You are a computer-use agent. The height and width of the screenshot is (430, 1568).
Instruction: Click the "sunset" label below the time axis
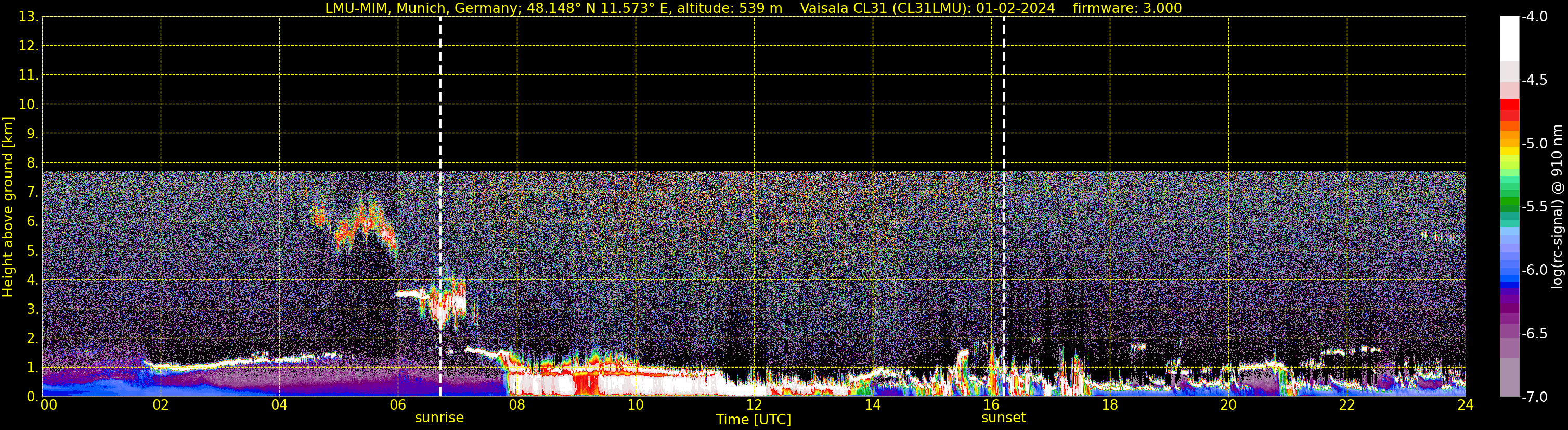(x=1003, y=418)
